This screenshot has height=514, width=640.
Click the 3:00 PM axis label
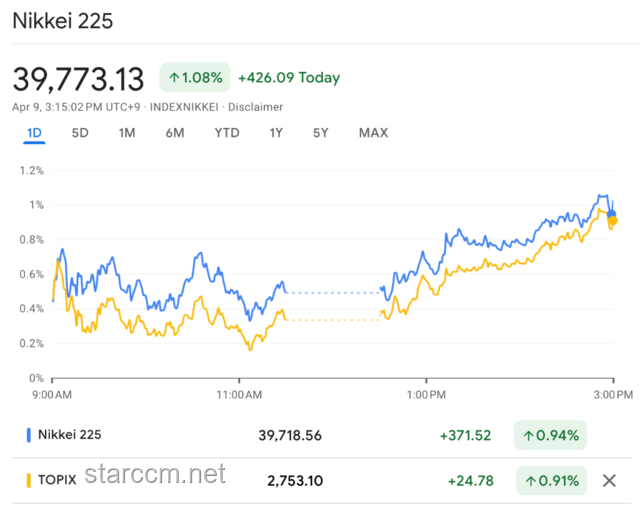click(613, 395)
